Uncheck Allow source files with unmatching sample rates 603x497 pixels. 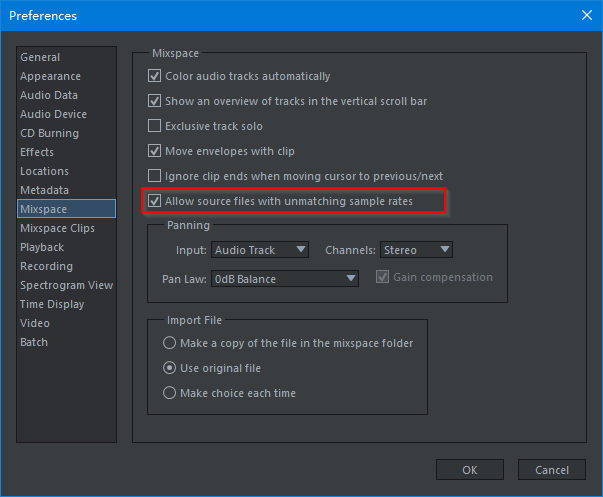click(154, 202)
